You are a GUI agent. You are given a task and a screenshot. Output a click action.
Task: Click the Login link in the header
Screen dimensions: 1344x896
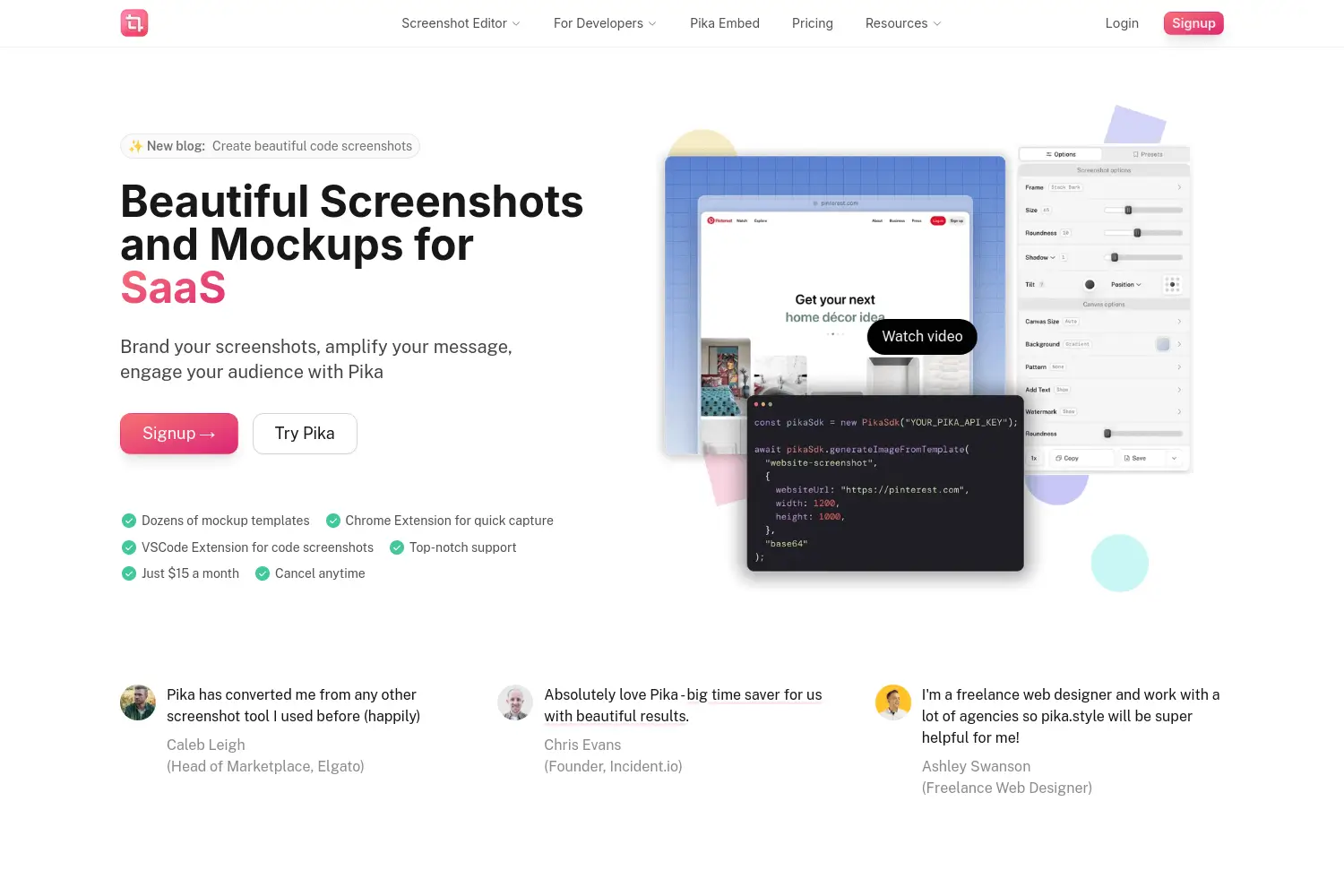coord(1122,23)
